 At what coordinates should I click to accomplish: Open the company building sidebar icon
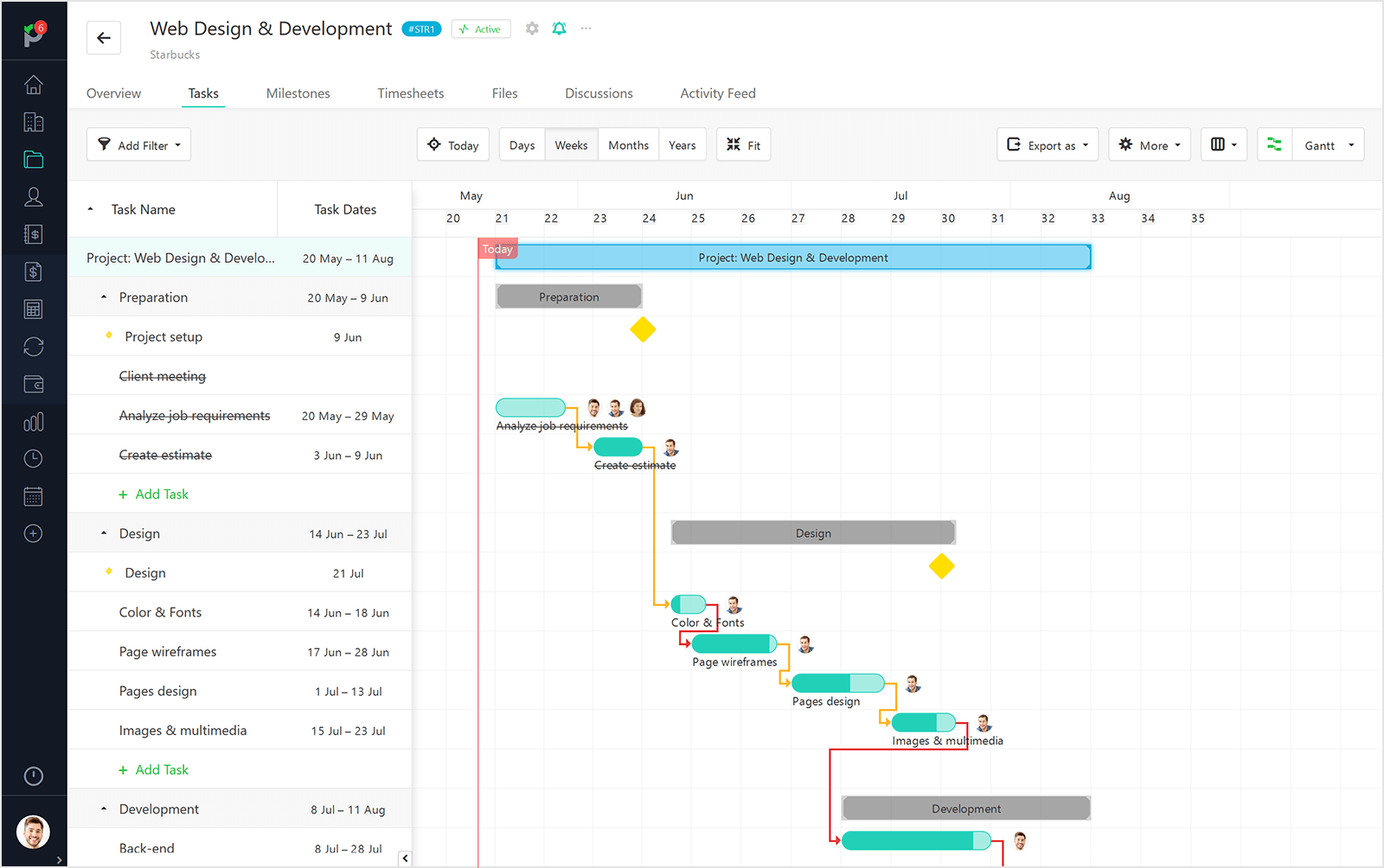[34, 122]
